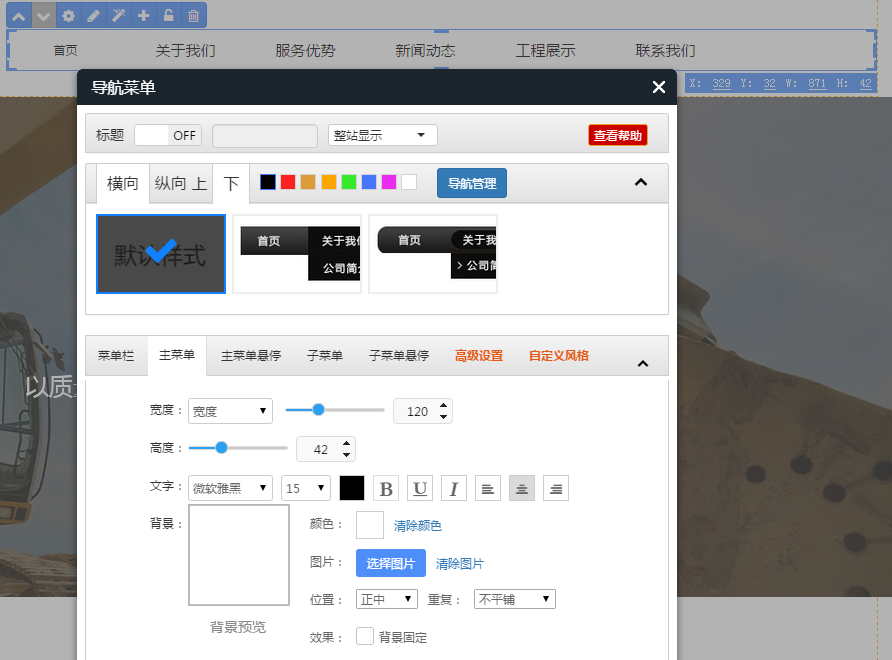Toggle underline text formatting
Image resolution: width=892 pixels, height=660 pixels.
[420, 488]
